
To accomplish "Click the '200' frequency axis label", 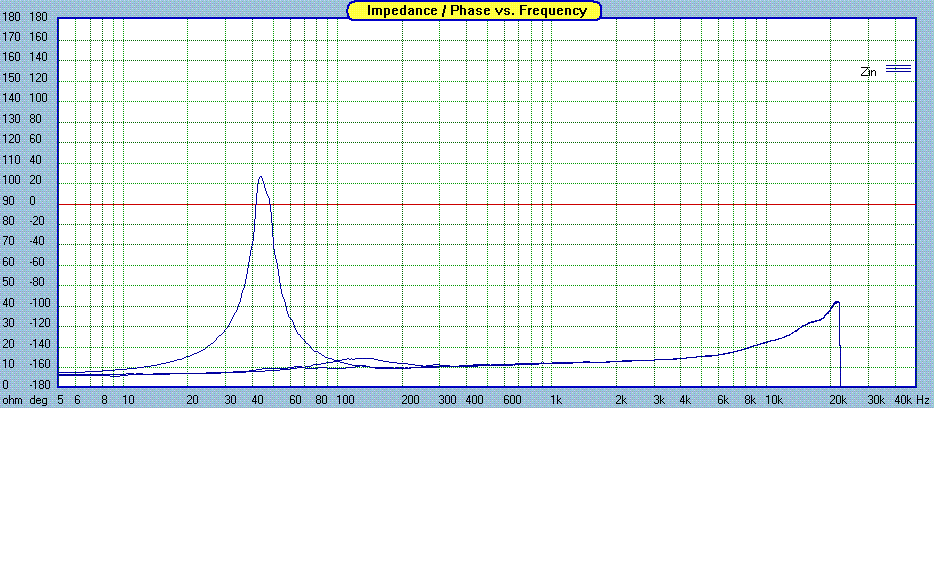I will point(410,400).
